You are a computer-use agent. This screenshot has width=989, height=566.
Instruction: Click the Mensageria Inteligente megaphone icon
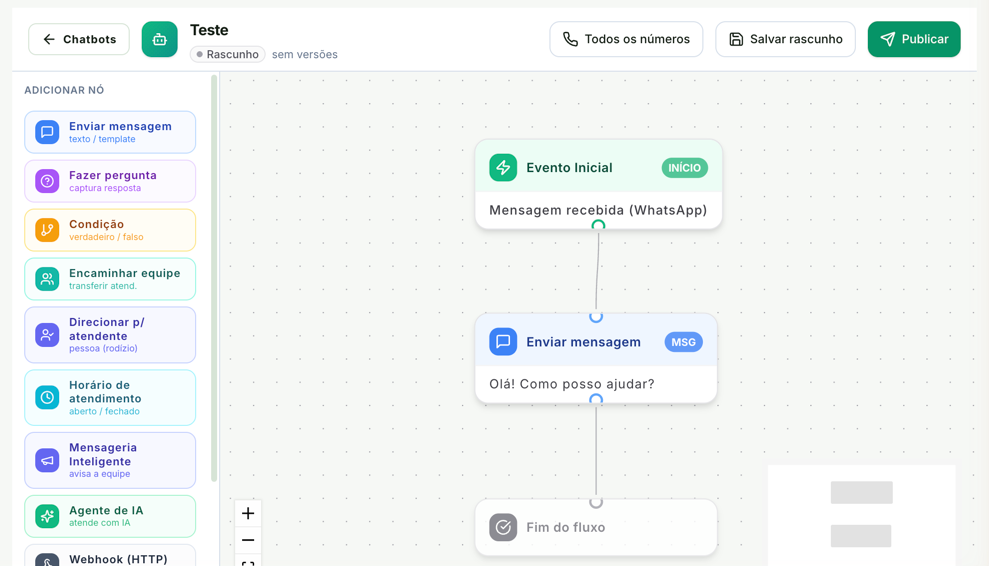[47, 461]
